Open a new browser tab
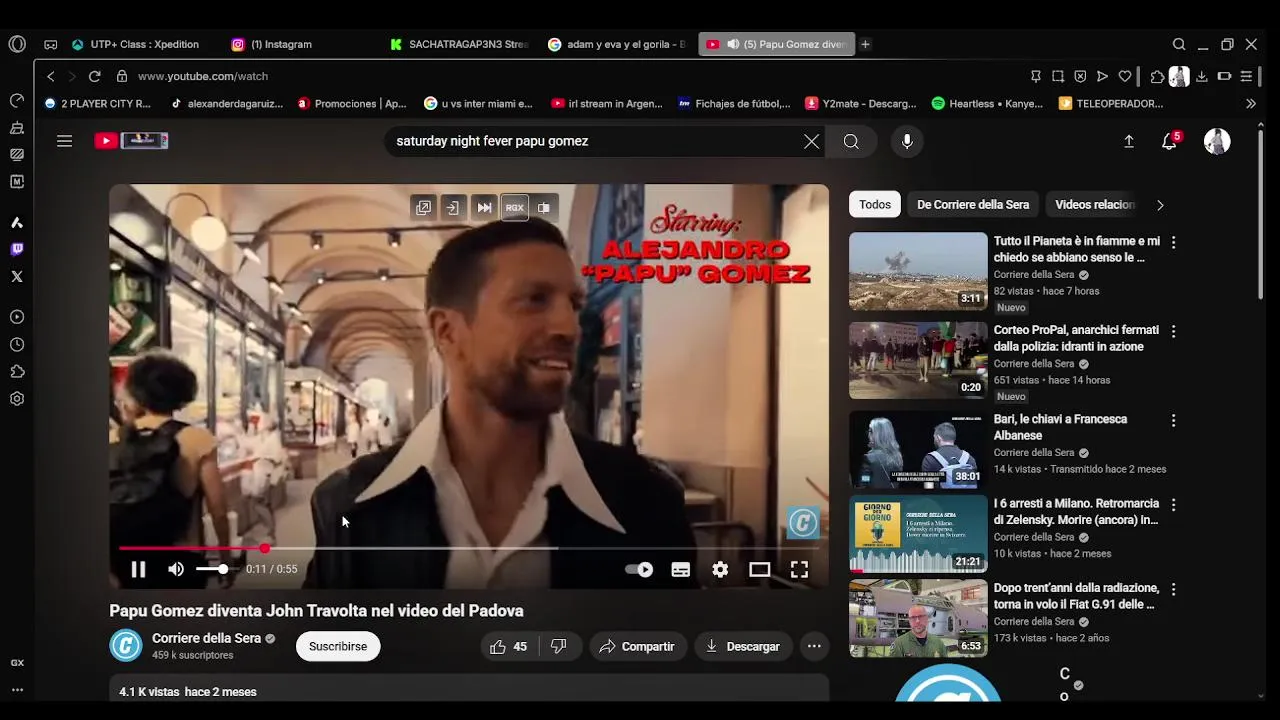Image resolution: width=1280 pixels, height=720 pixels. [865, 44]
